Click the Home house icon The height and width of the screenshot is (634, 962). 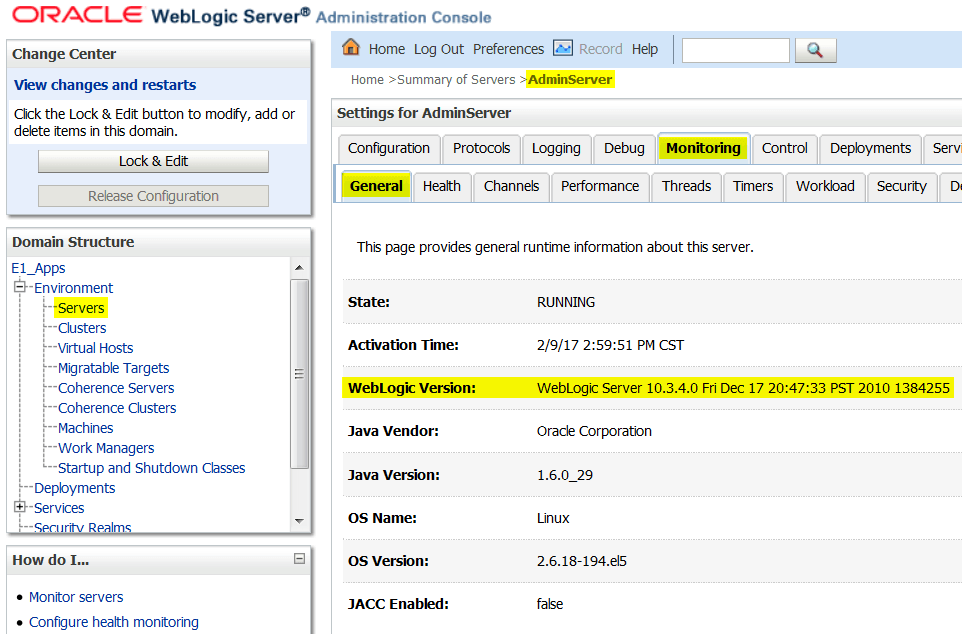351,47
